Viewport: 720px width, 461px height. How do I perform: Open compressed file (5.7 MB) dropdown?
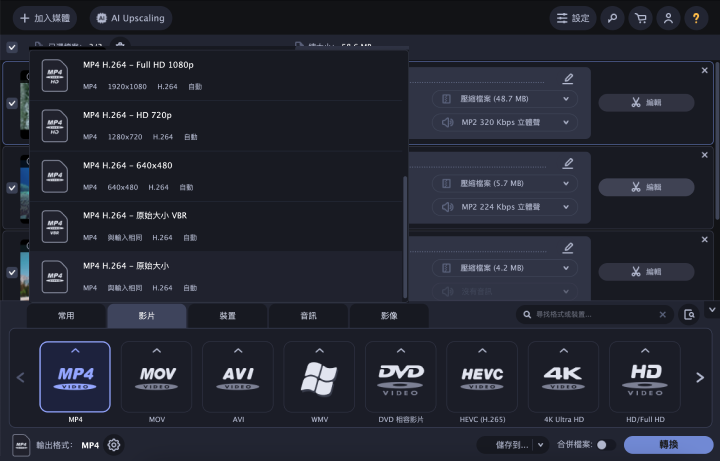pos(505,183)
